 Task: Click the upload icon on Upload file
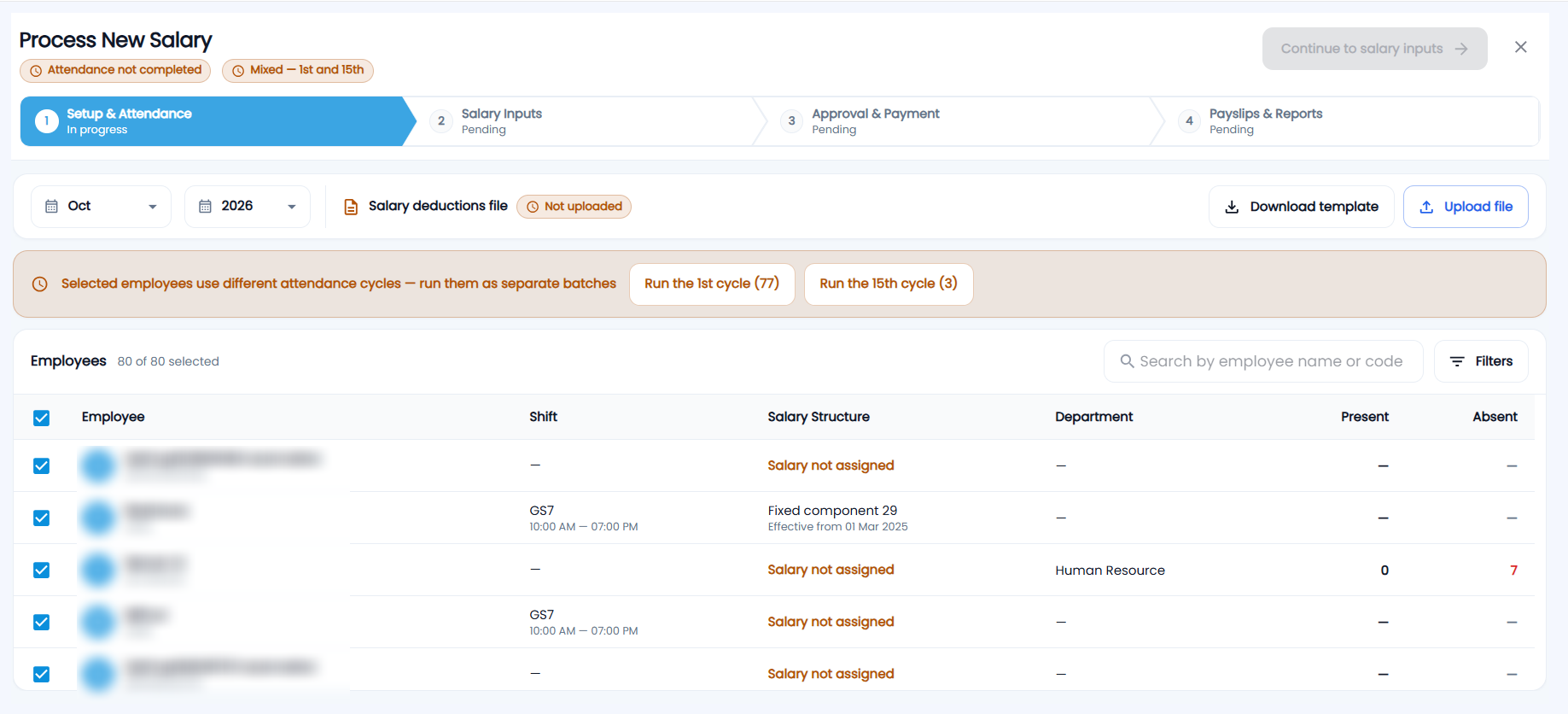point(1426,207)
